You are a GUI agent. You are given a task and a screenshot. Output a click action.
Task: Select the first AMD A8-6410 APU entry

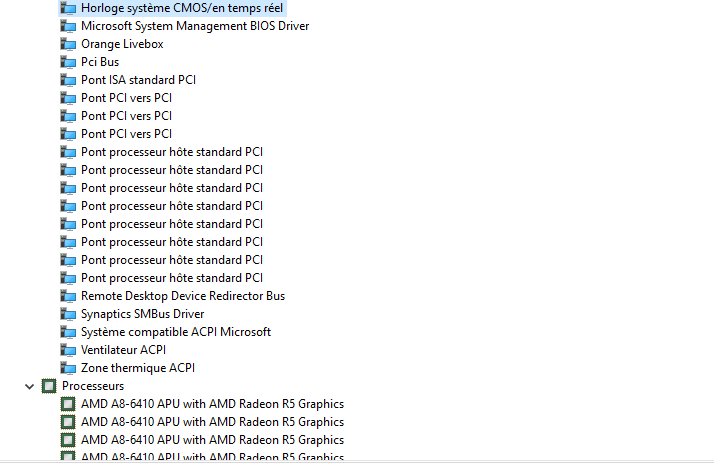tap(212, 404)
